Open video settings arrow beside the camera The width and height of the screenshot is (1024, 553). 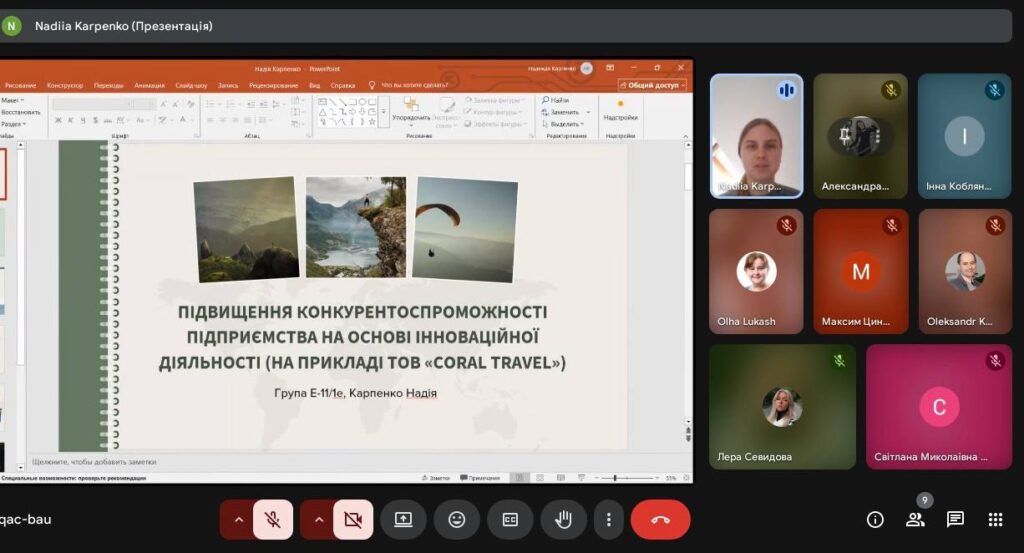(x=319, y=520)
